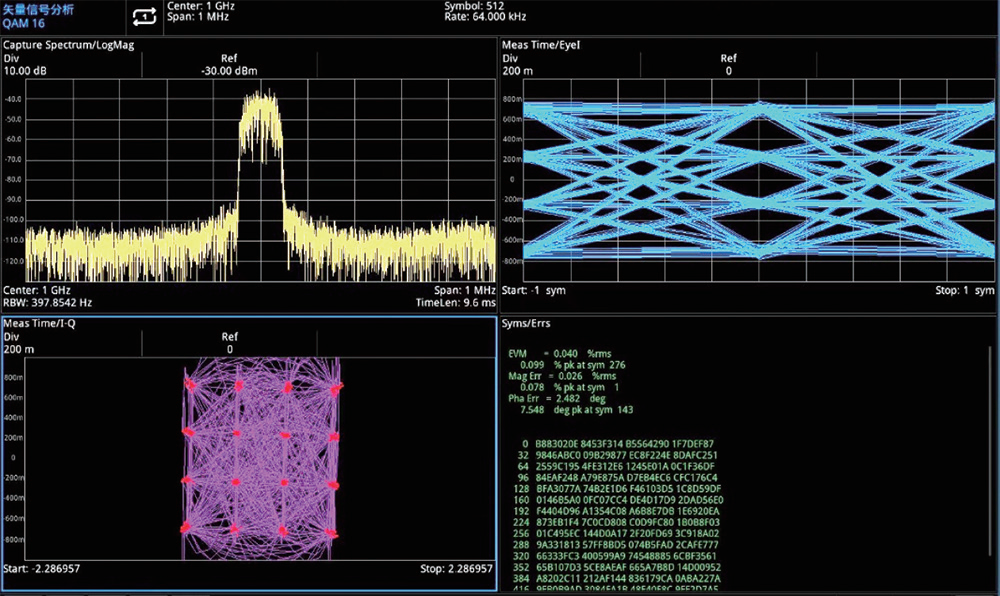
Task: Click the Pha Err = 2.482 deg reading
Action: click(x=556, y=398)
